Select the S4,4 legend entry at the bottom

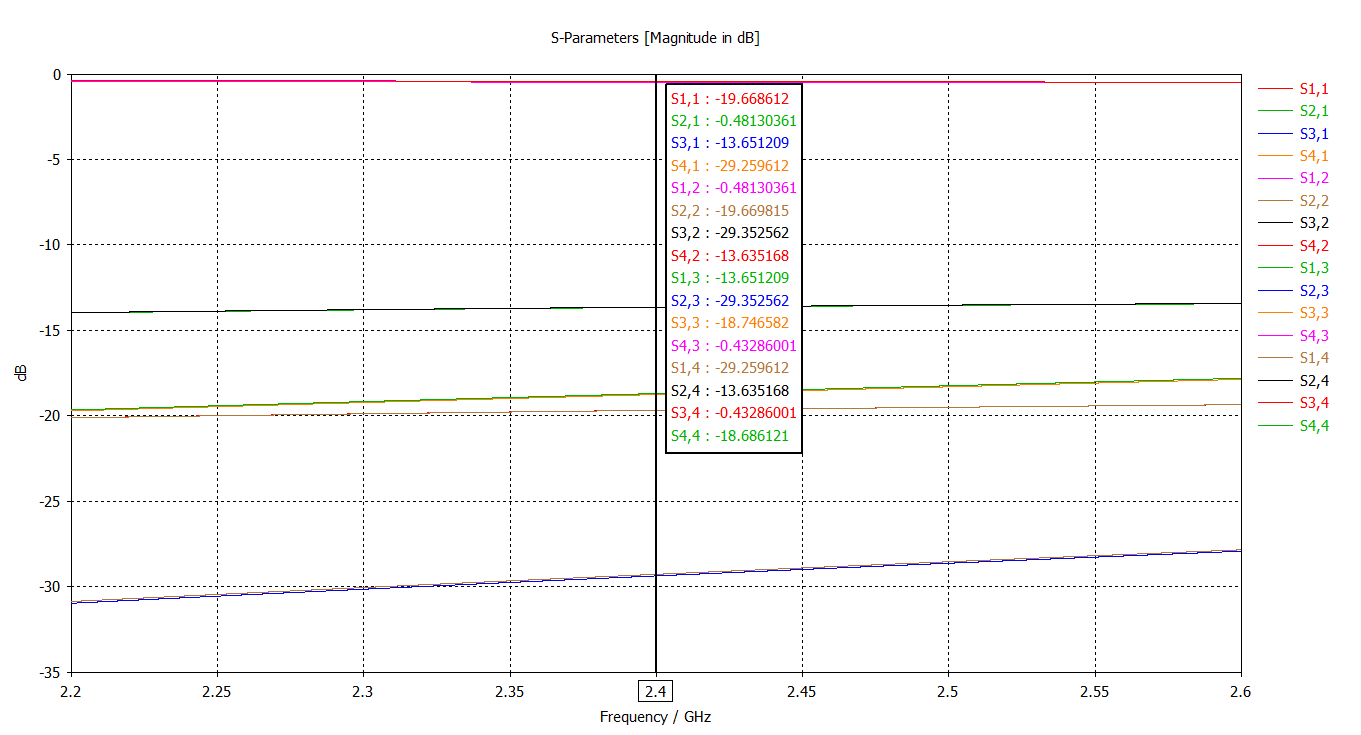point(1313,425)
